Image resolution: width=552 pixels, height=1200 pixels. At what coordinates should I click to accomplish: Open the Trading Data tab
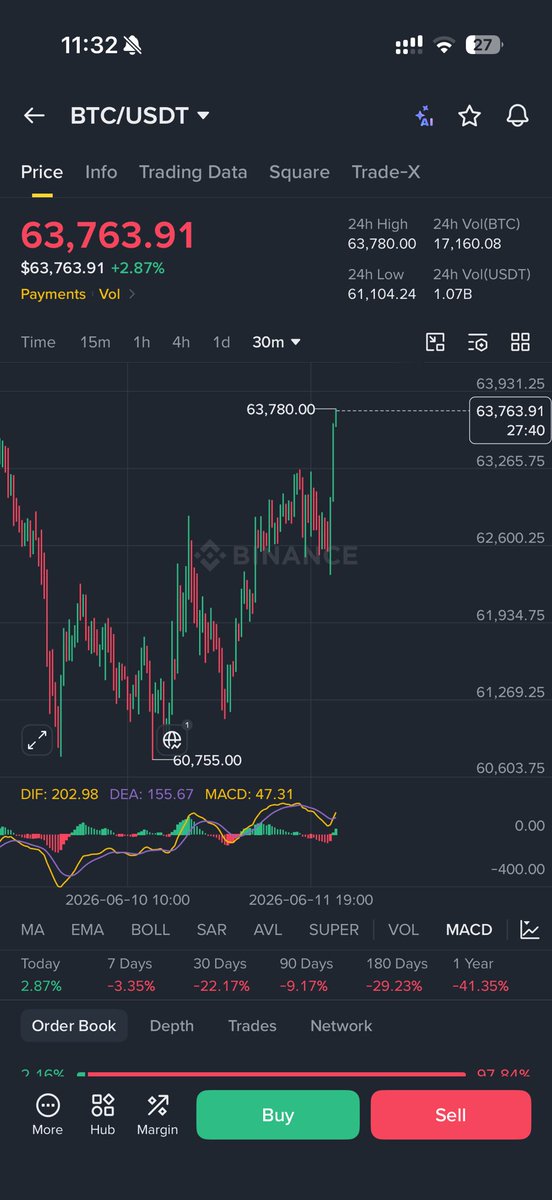193,172
